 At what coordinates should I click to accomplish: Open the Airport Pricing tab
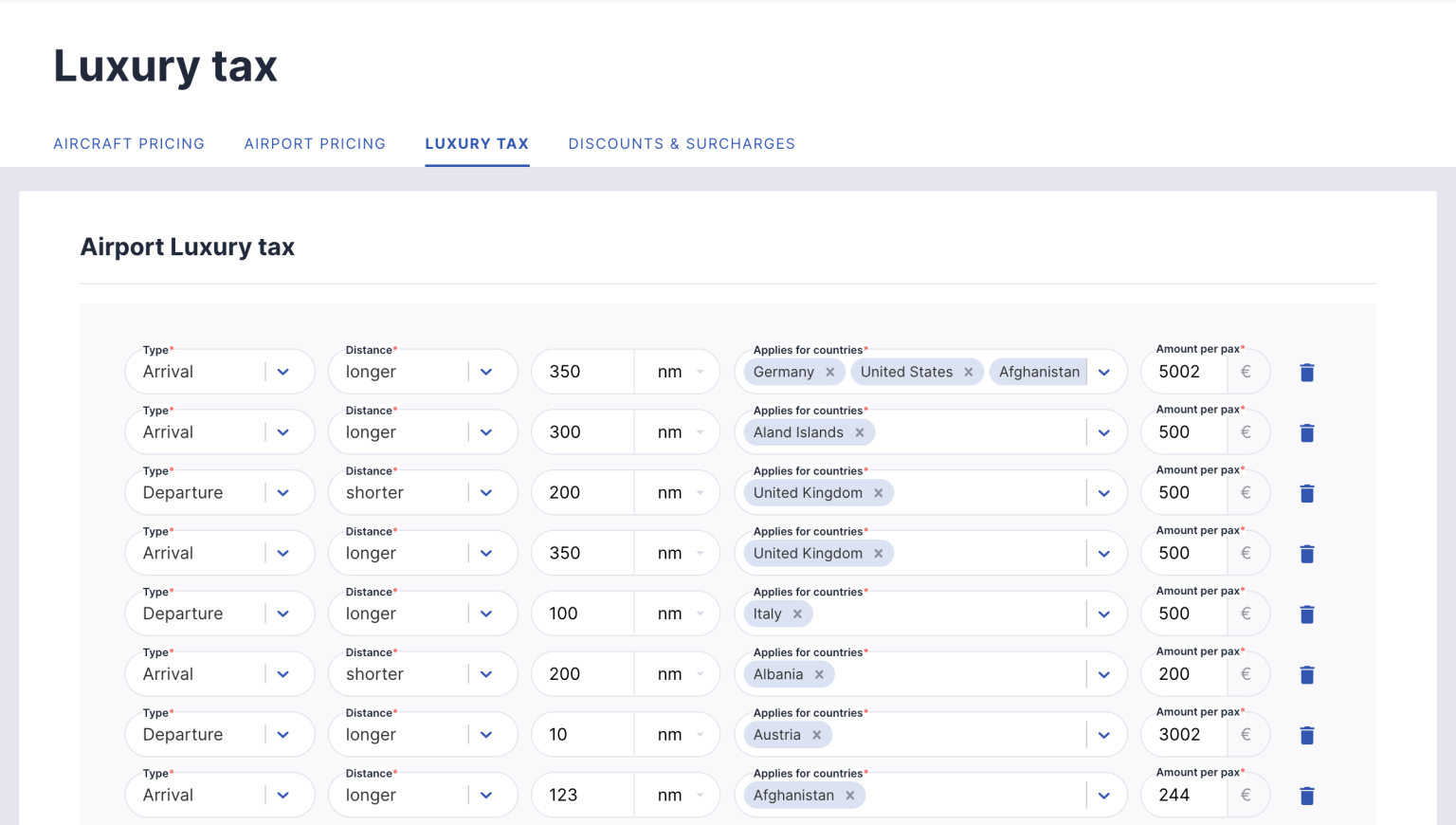[x=315, y=144]
